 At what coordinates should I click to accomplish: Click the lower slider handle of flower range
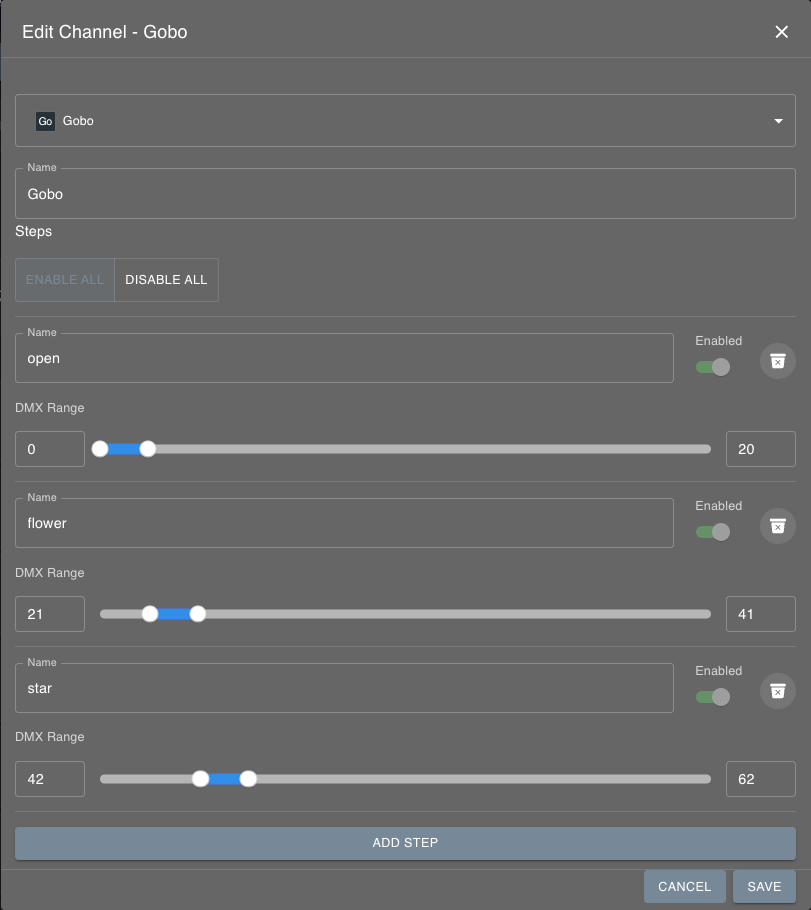click(x=150, y=613)
